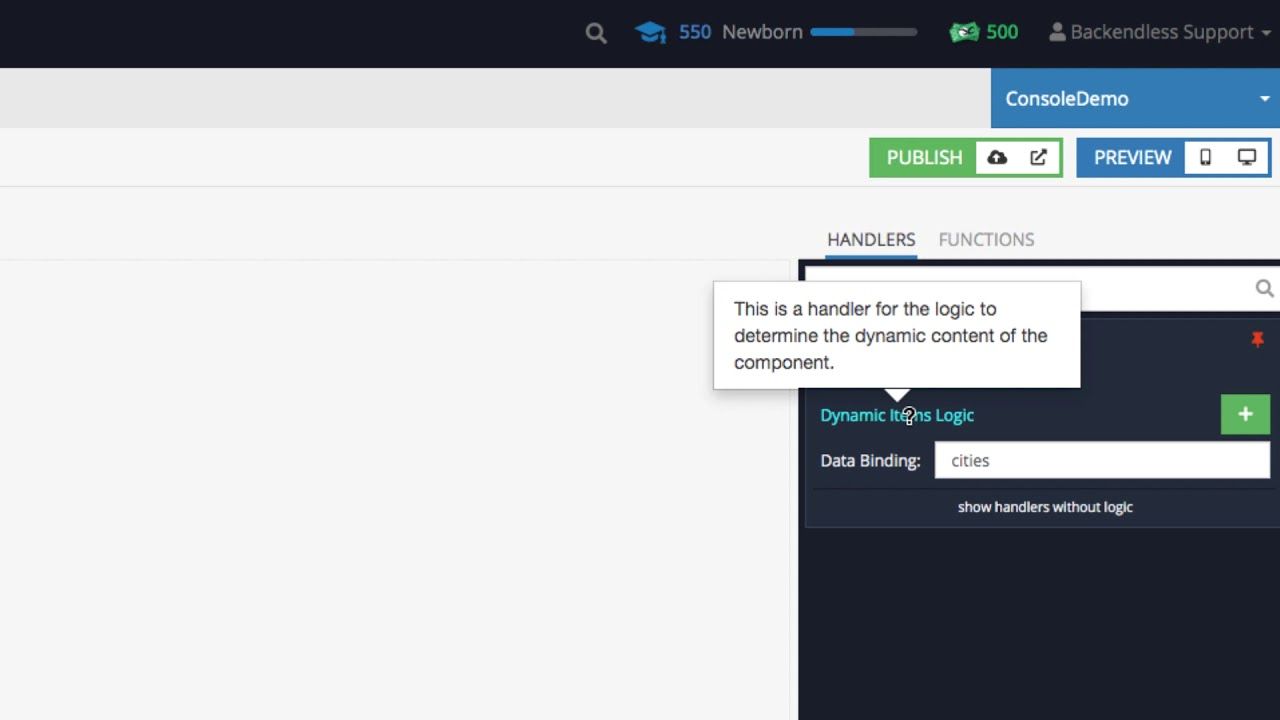Add logic with the green plus button

tap(1245, 415)
